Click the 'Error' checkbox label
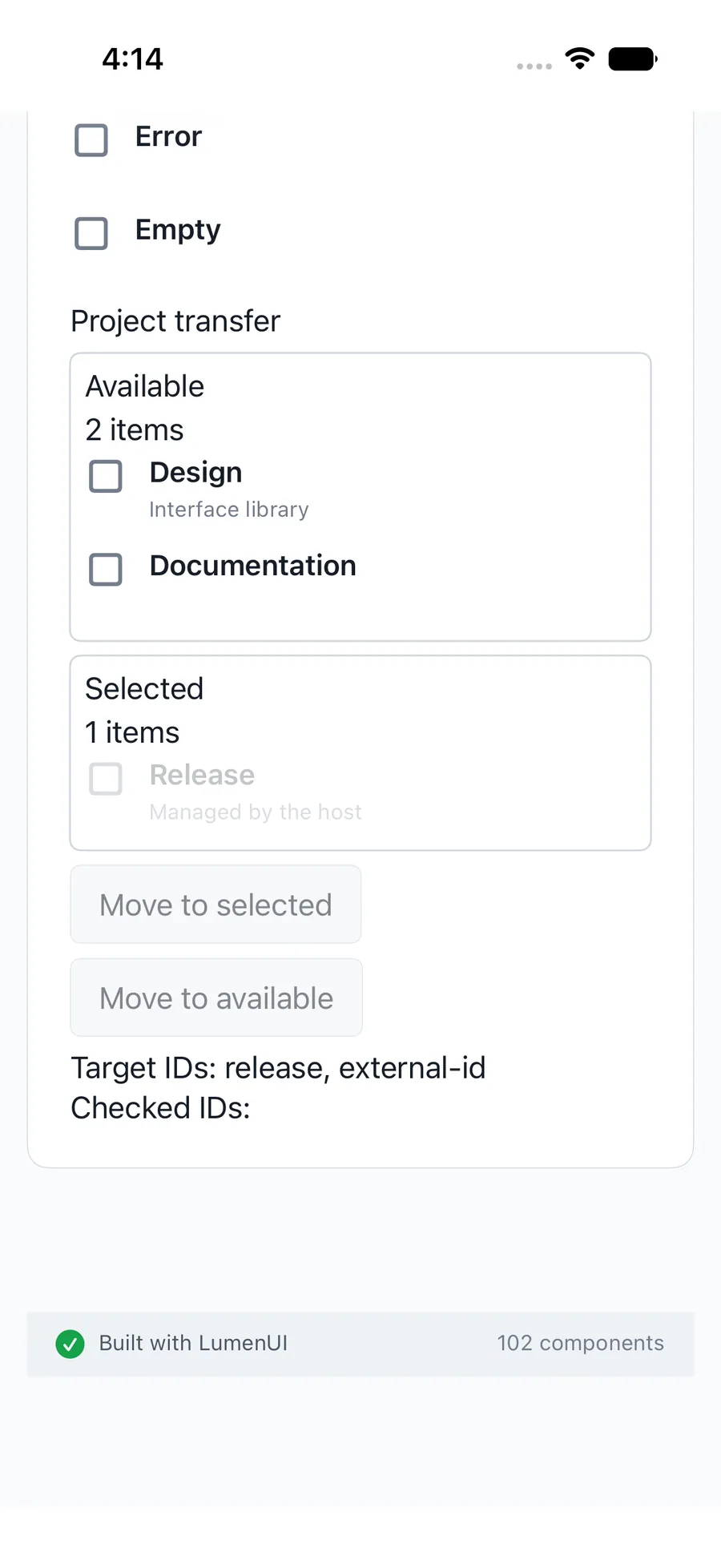721x1568 pixels. point(168,136)
